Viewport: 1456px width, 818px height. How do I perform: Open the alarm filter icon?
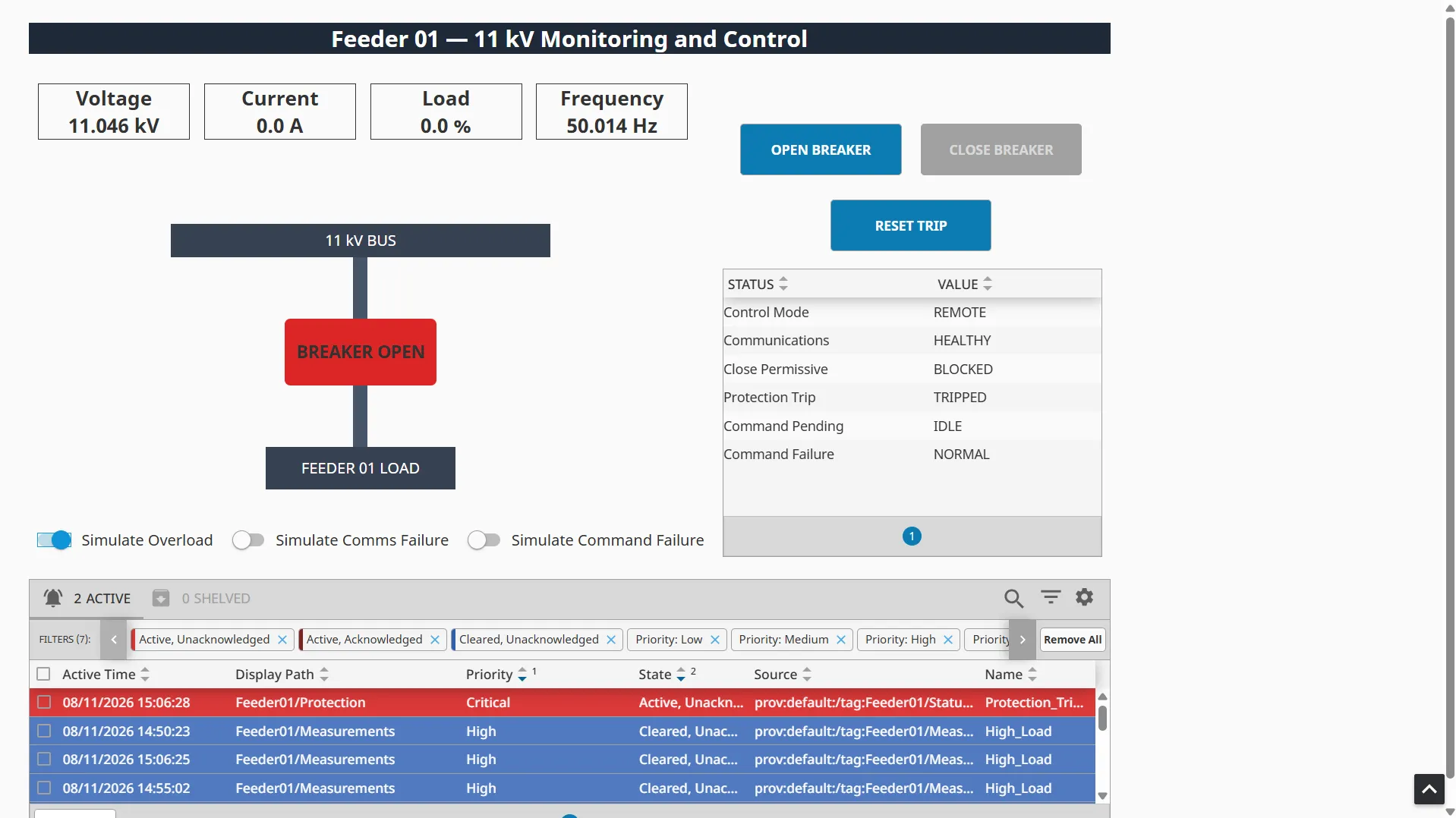click(1051, 598)
